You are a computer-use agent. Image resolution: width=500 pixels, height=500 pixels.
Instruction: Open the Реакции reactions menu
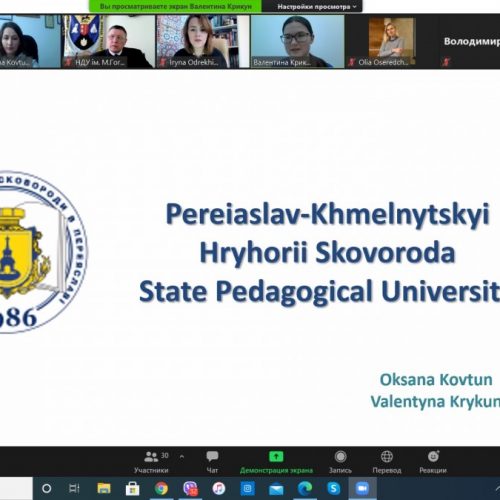433,462
